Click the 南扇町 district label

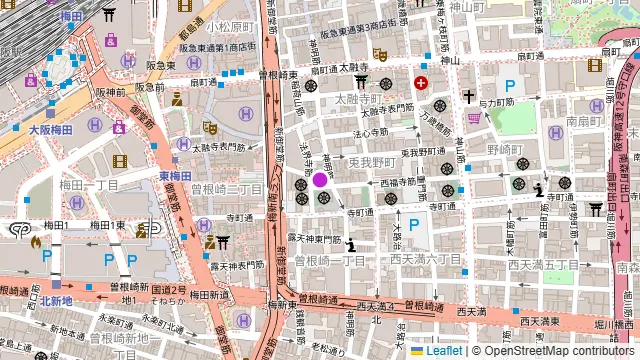pyautogui.click(x=584, y=121)
